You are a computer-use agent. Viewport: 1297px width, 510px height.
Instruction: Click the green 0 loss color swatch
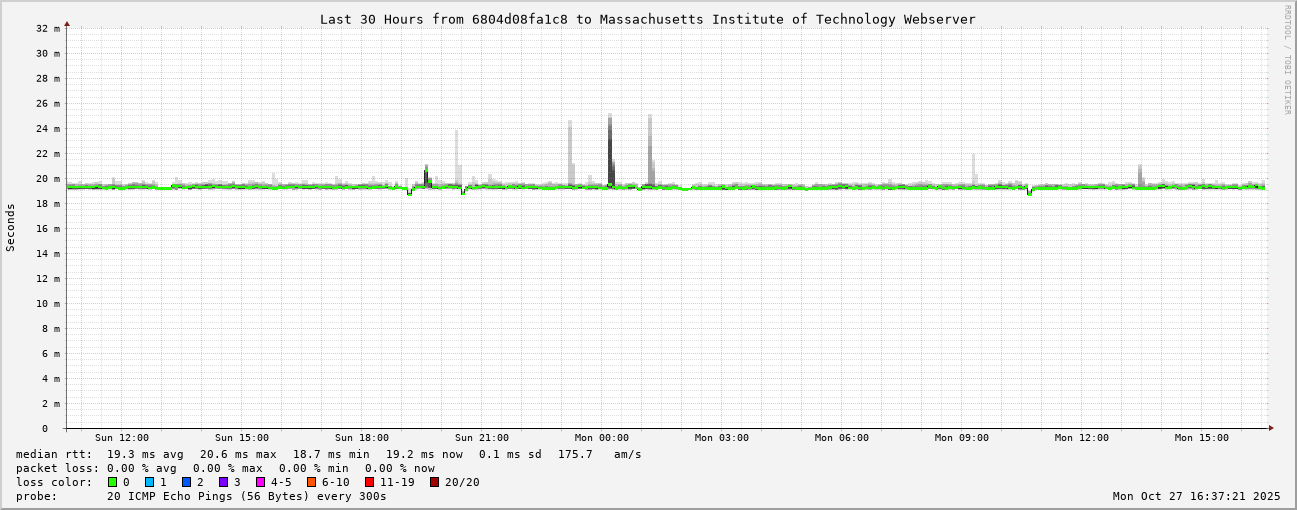click(113, 482)
